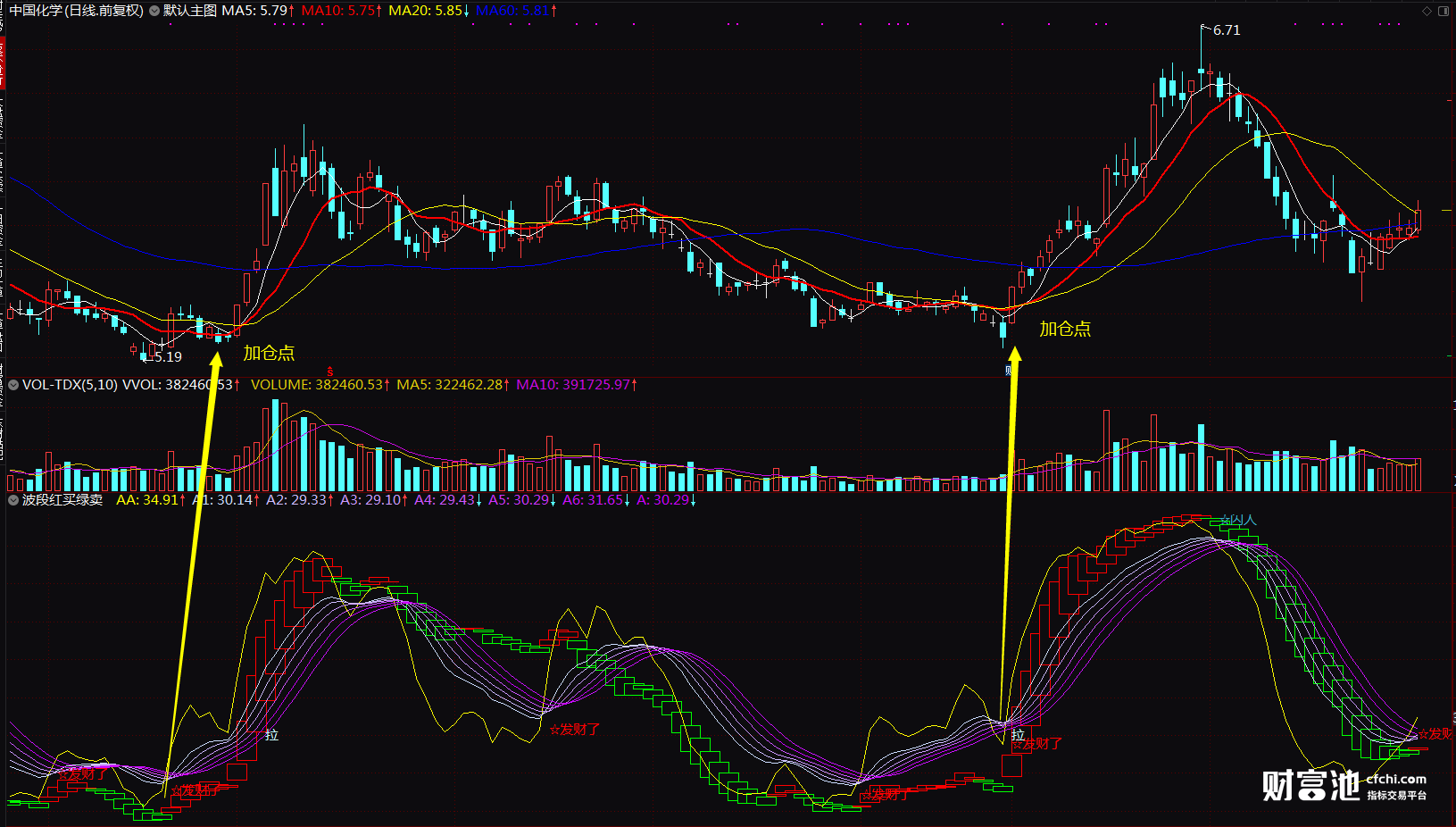Image resolution: width=1456 pixels, height=827 pixels.
Task: Click the 5.19 low price label
Action: click(168, 357)
